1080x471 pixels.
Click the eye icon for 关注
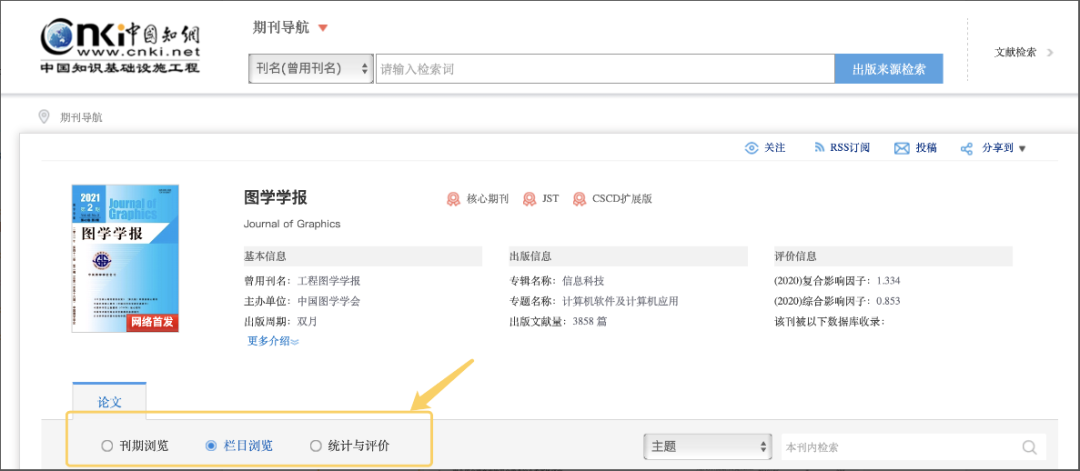tap(751, 148)
